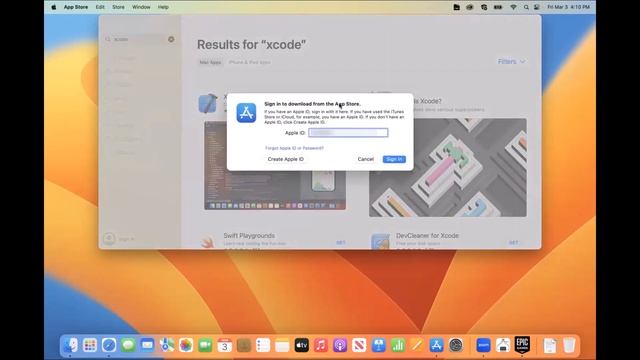Open Podcasts from the Dock
The image size is (640, 360).
point(340,345)
